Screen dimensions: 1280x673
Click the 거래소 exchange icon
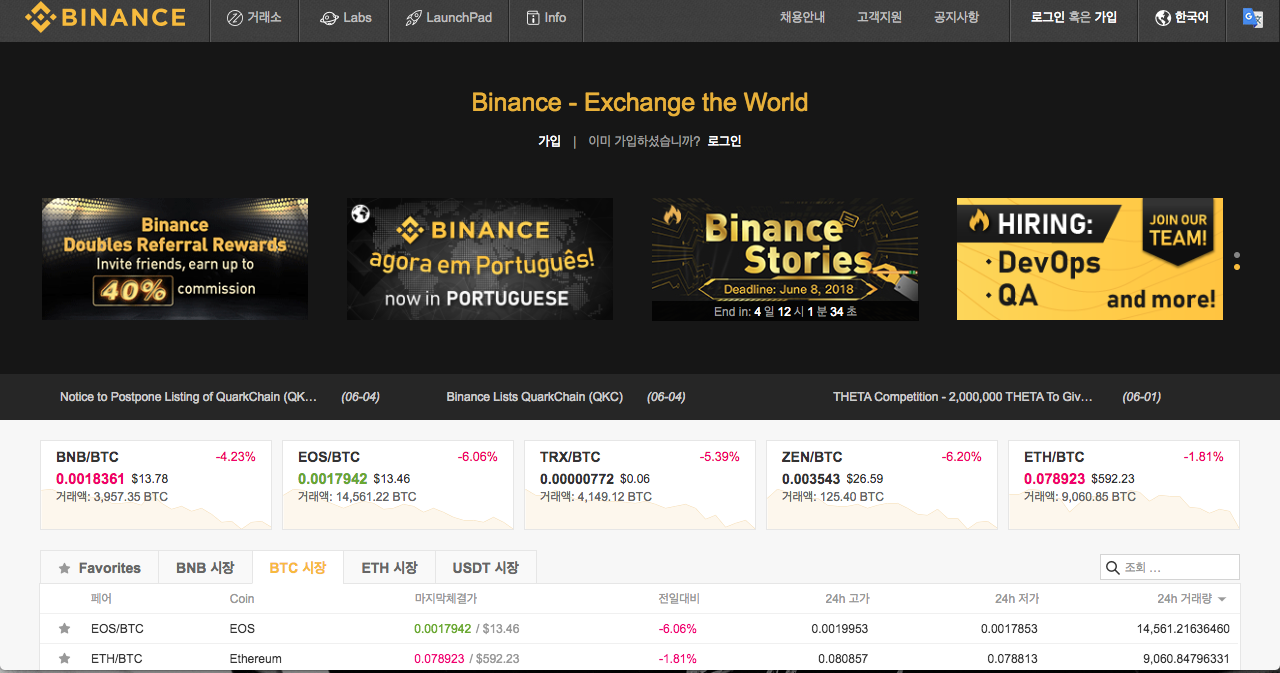pyautogui.click(x=235, y=18)
